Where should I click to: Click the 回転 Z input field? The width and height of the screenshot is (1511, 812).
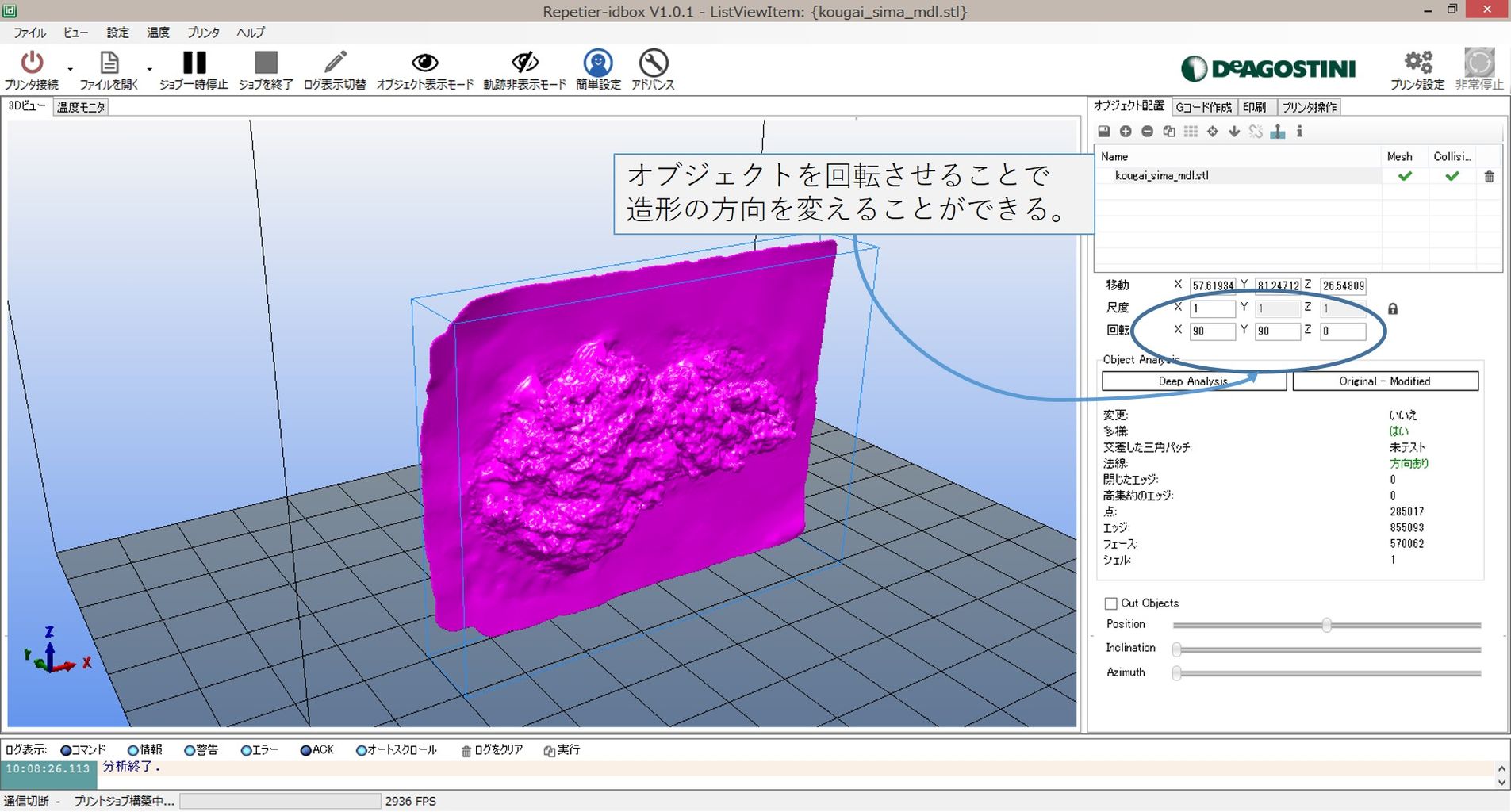[1343, 331]
